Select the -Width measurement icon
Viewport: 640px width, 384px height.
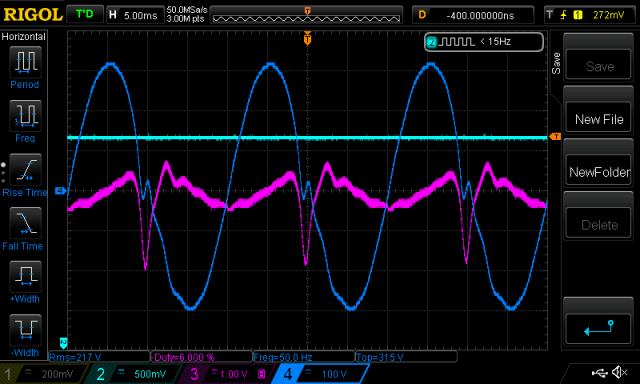[x=25, y=330]
